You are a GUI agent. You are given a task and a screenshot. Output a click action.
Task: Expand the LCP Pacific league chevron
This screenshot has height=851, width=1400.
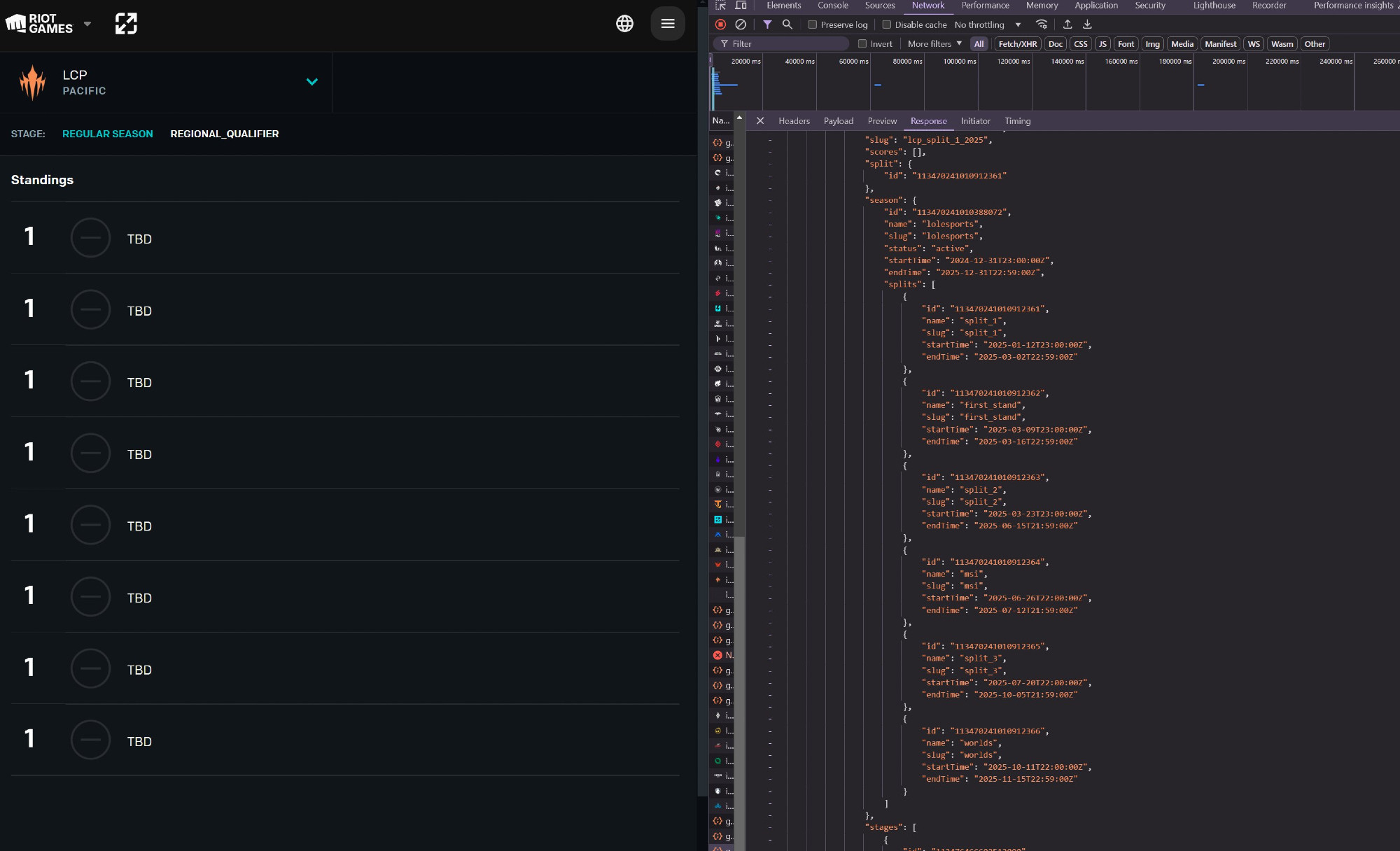[x=312, y=82]
